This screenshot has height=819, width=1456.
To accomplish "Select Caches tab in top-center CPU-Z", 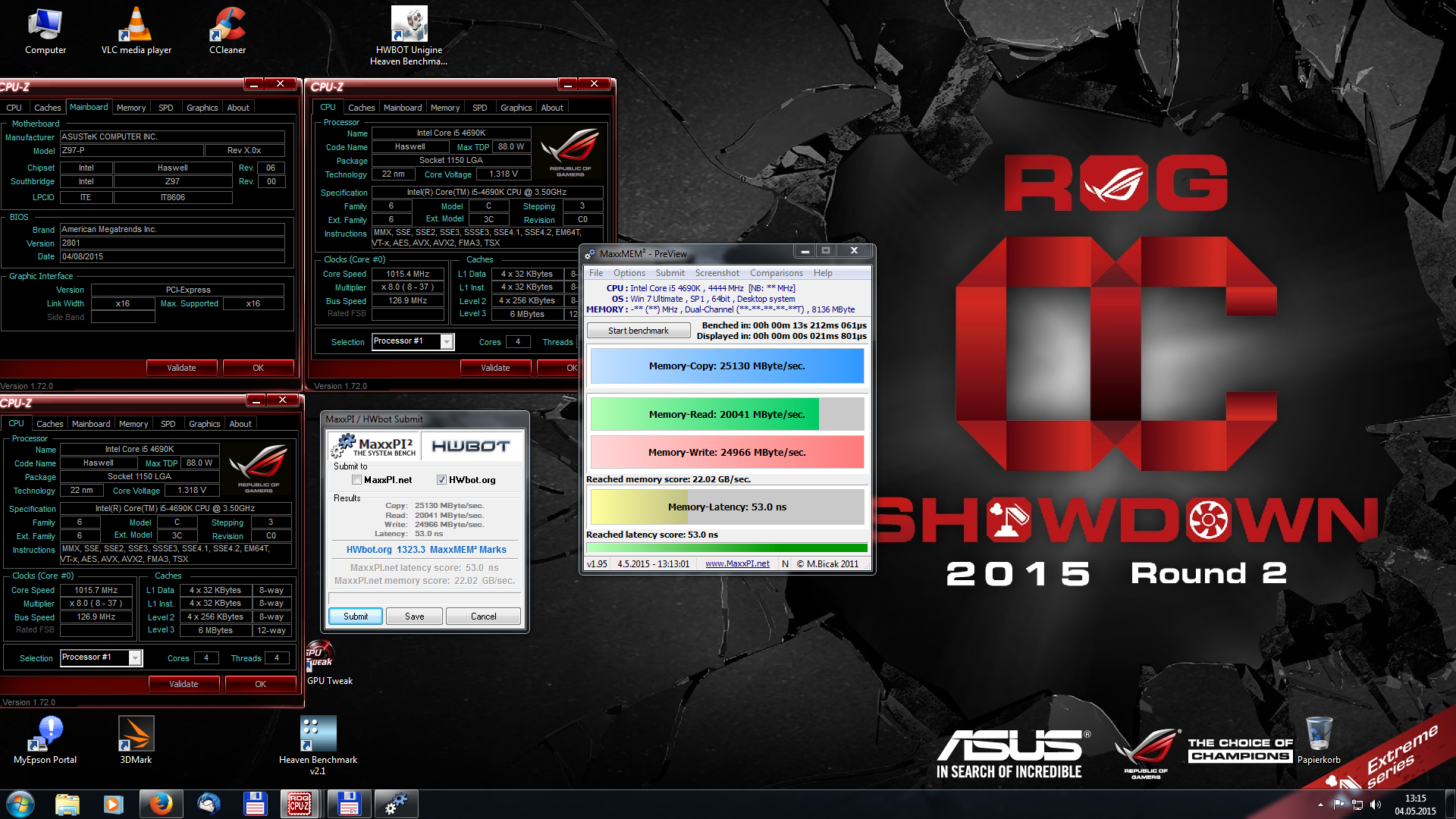I will tap(361, 108).
